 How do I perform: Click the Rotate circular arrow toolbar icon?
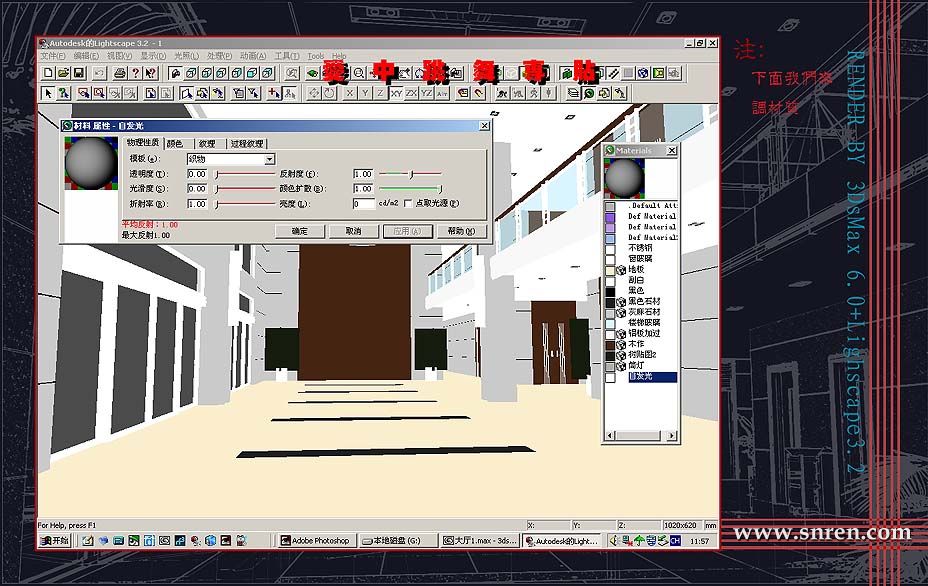pos(330,93)
